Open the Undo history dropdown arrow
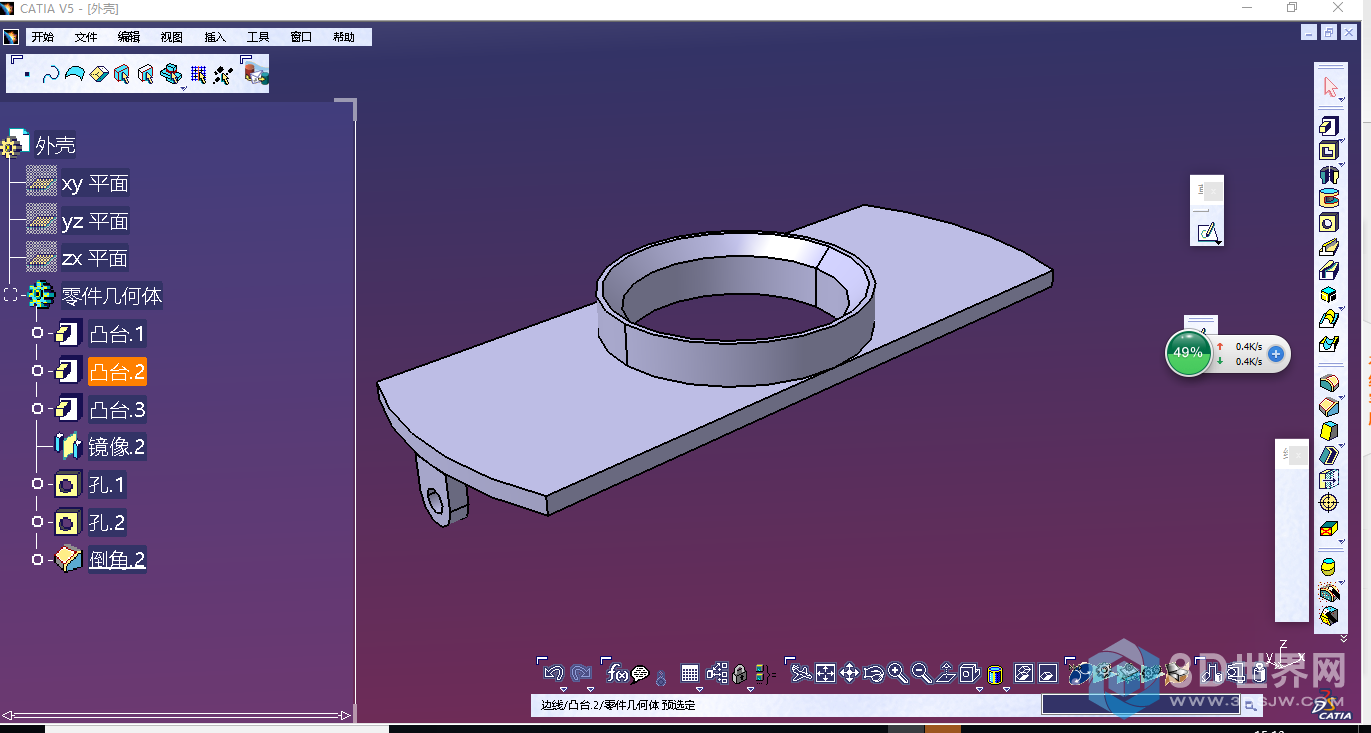The height and width of the screenshot is (733, 1371). 563,689
